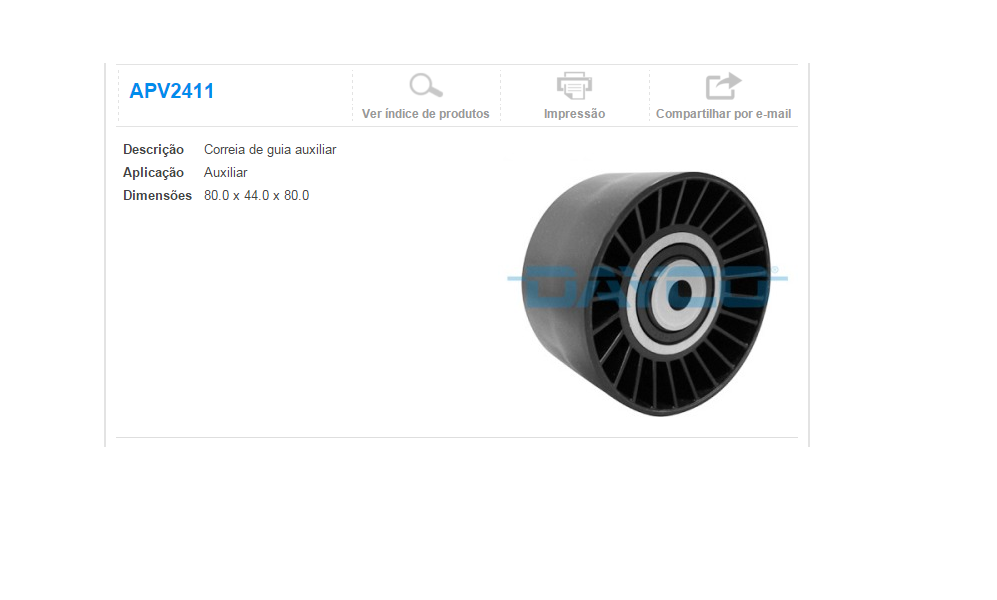Open the 'Ver índice de produtos' link
This screenshot has height=600, width=997.
point(425,114)
